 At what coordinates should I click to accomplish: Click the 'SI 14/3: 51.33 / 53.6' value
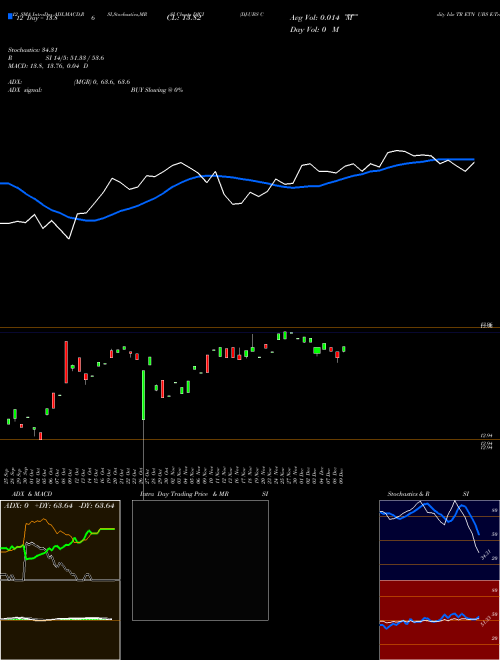(75, 58)
